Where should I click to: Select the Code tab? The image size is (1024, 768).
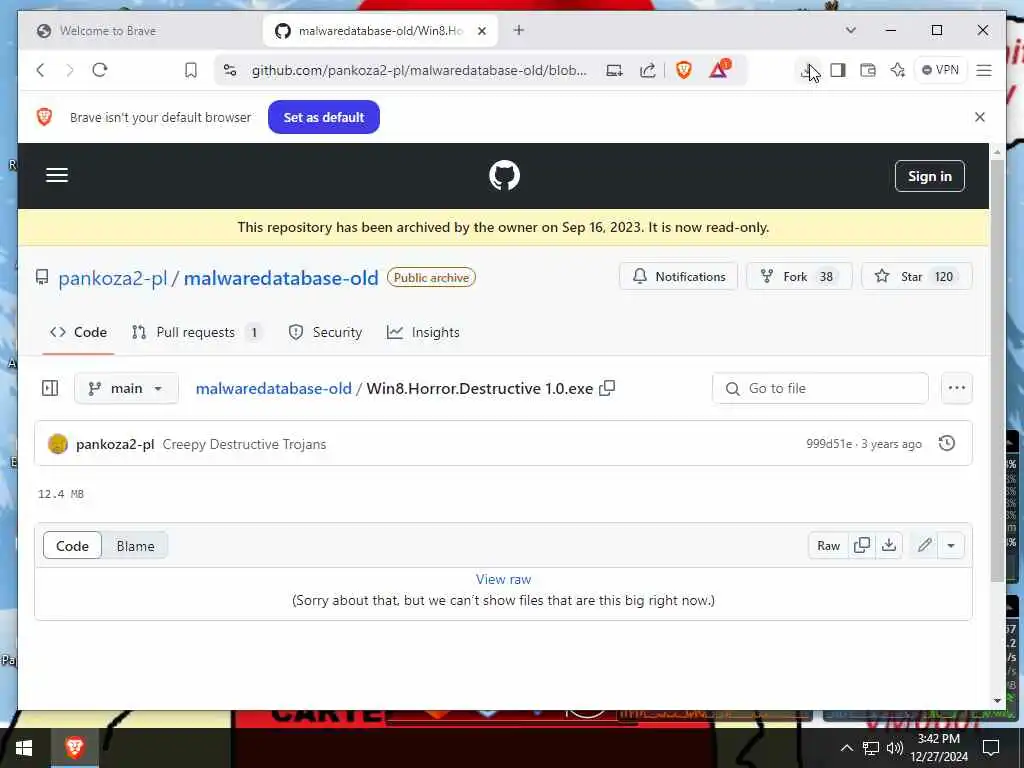tap(78, 332)
